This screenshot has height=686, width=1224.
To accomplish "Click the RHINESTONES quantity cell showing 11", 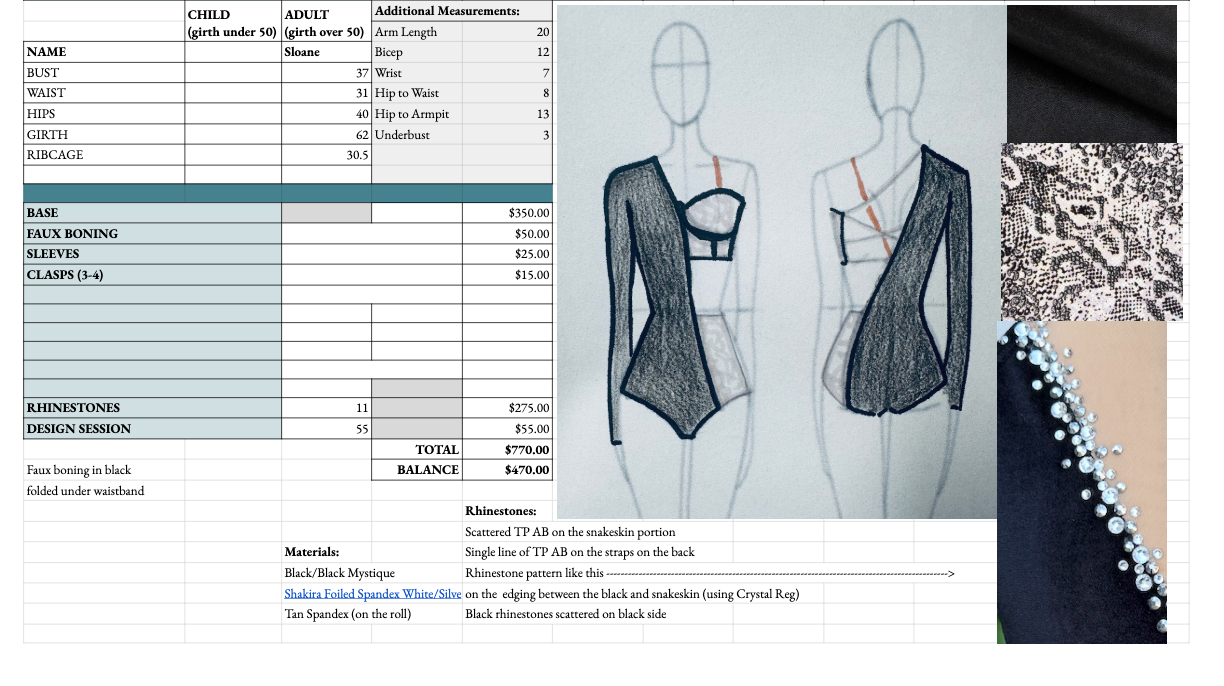I will 326,408.
